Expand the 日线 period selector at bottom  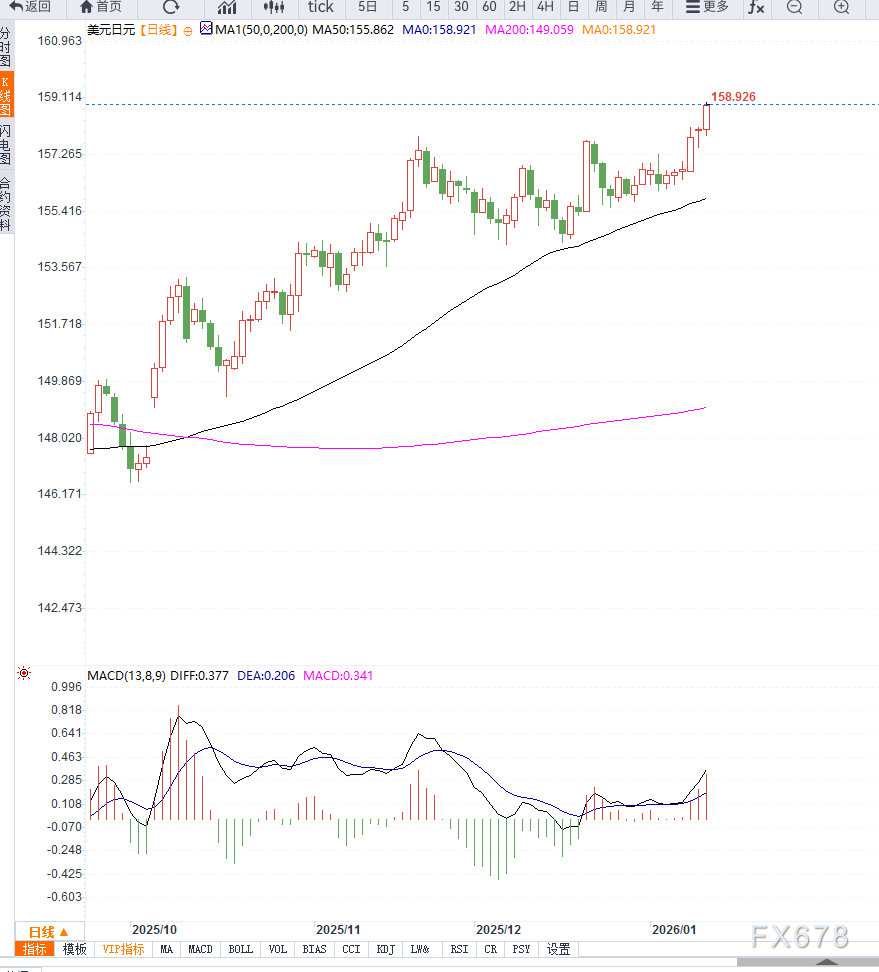[x=48, y=931]
